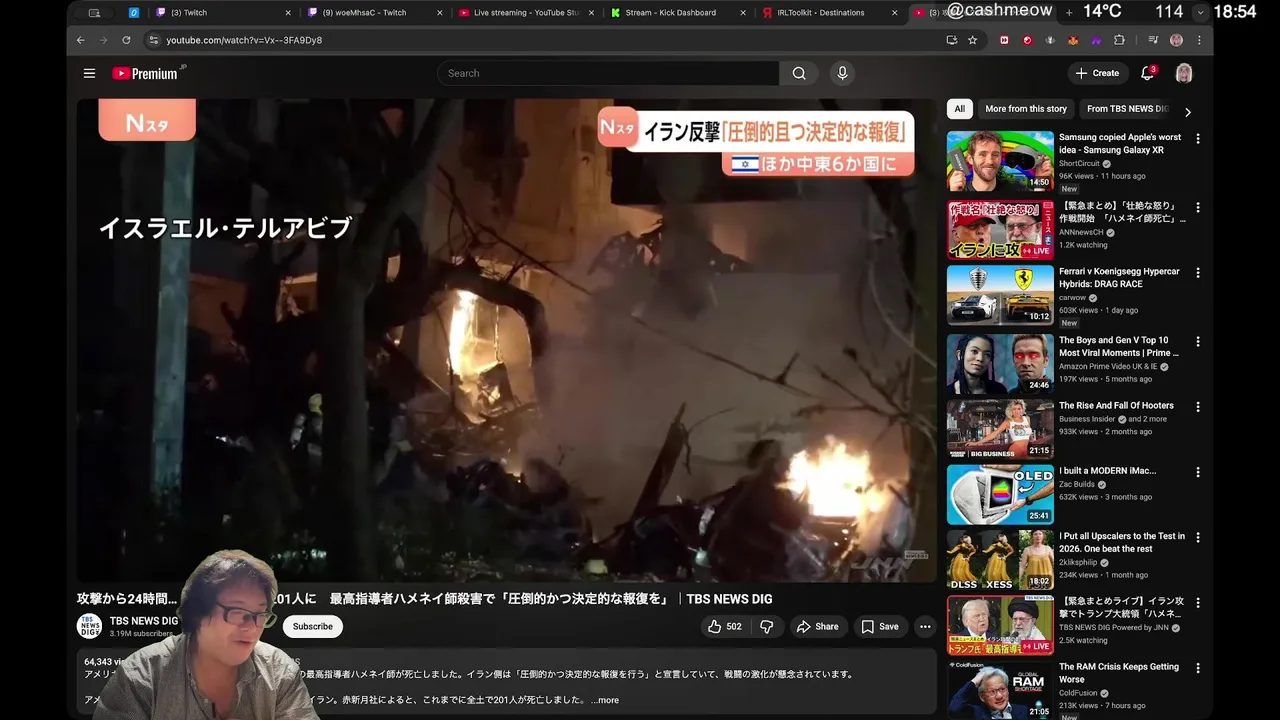Open a new browser tab
Screen dimensions: 1280x720
1069,12
